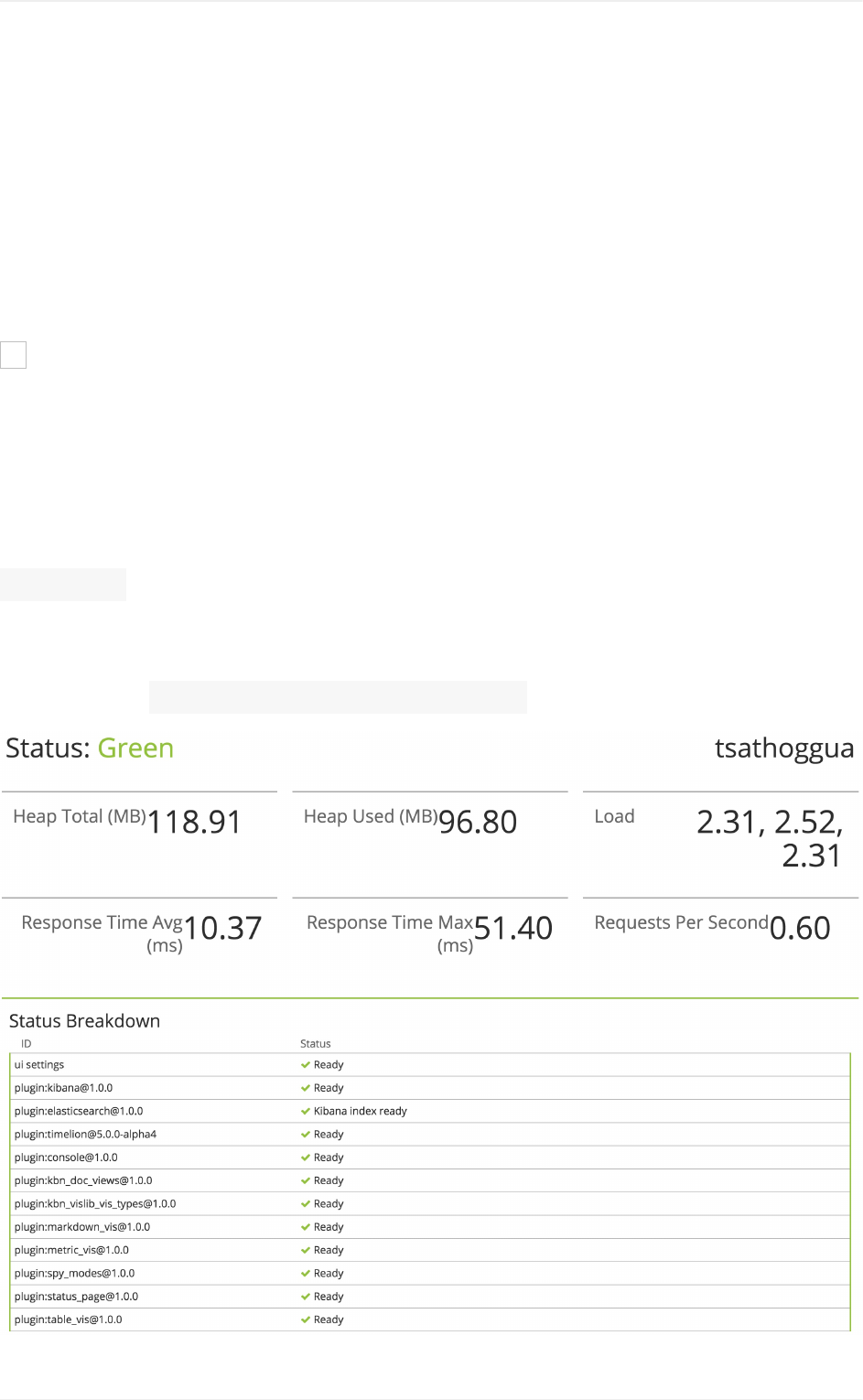This screenshot has height=1400, width=863.
Task: Click the Requests Per Second metric
Action: 681,923
